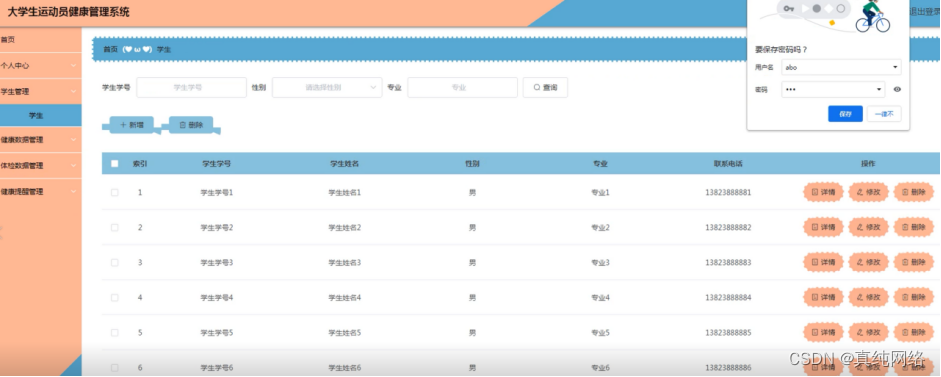Viewport: 941px width, 377px height.
Task: Click the 删除 trash icon for row 3
Action: coord(914,262)
